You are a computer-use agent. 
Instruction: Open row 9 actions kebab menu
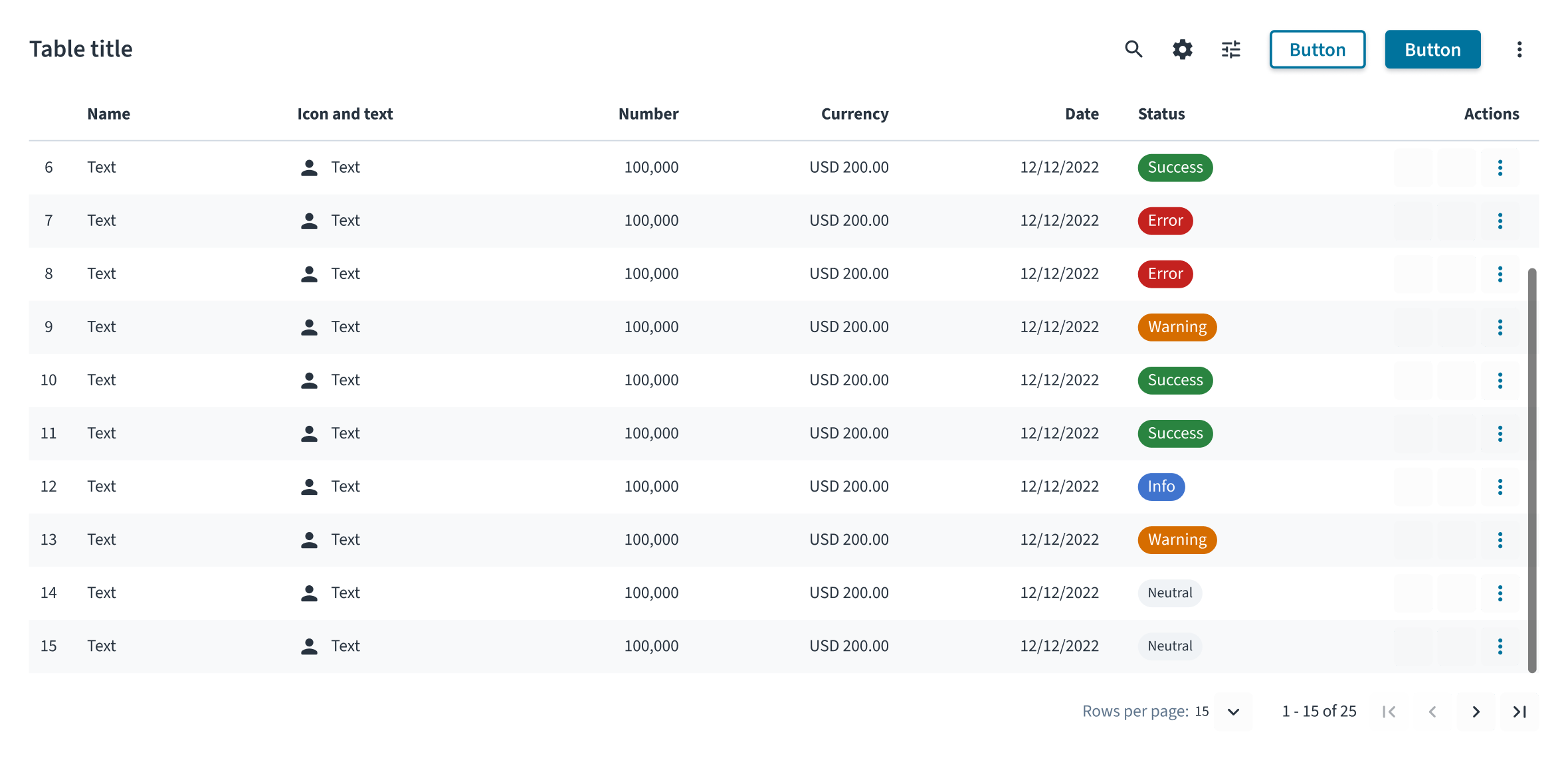coord(1500,327)
